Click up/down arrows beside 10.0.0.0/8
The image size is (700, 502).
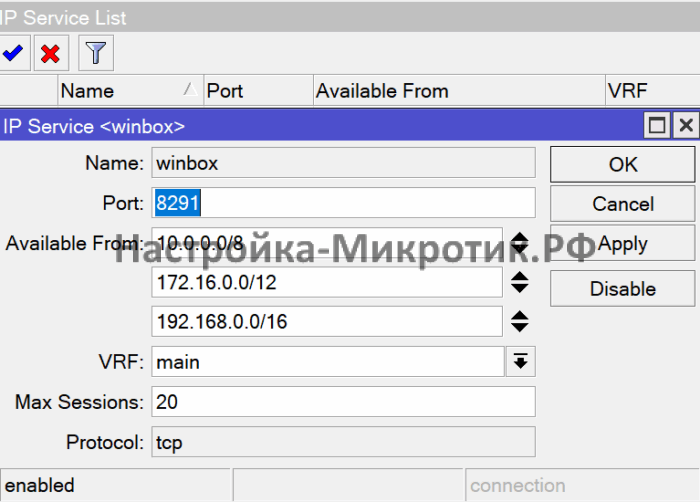(520, 243)
